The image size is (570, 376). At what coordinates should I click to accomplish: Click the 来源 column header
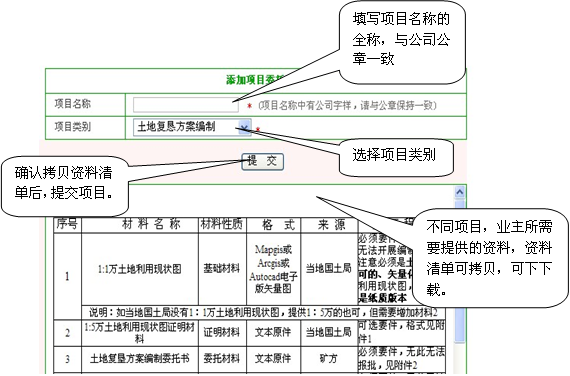pyautogui.click(x=329, y=224)
